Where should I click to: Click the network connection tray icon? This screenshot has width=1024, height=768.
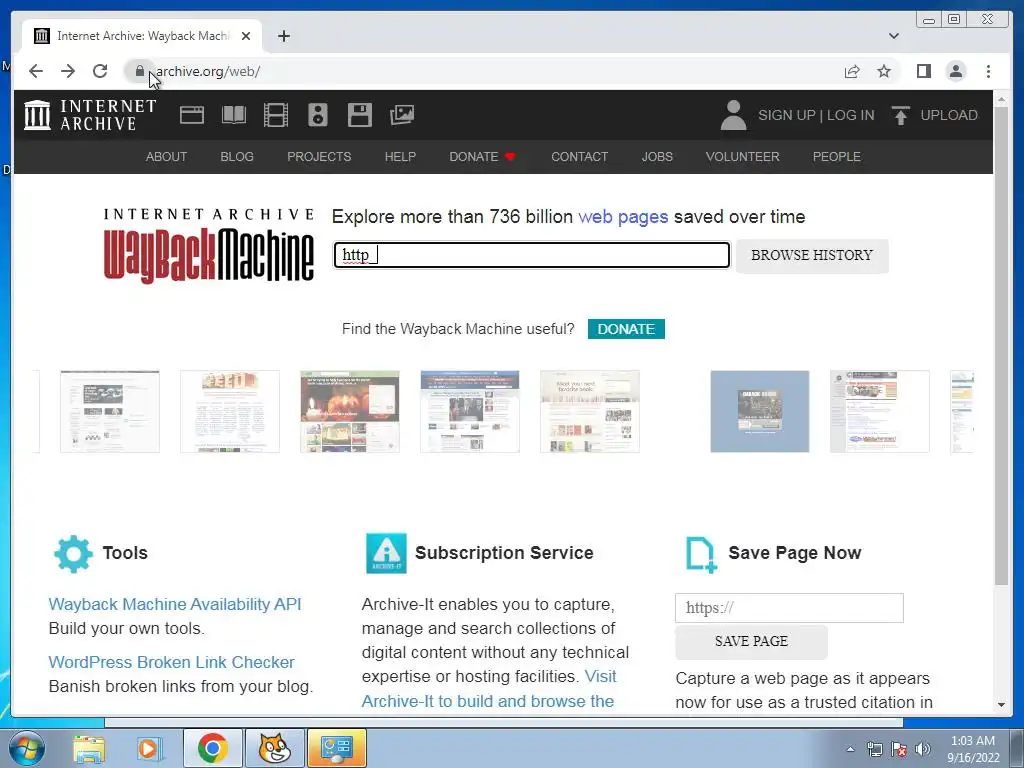point(874,750)
